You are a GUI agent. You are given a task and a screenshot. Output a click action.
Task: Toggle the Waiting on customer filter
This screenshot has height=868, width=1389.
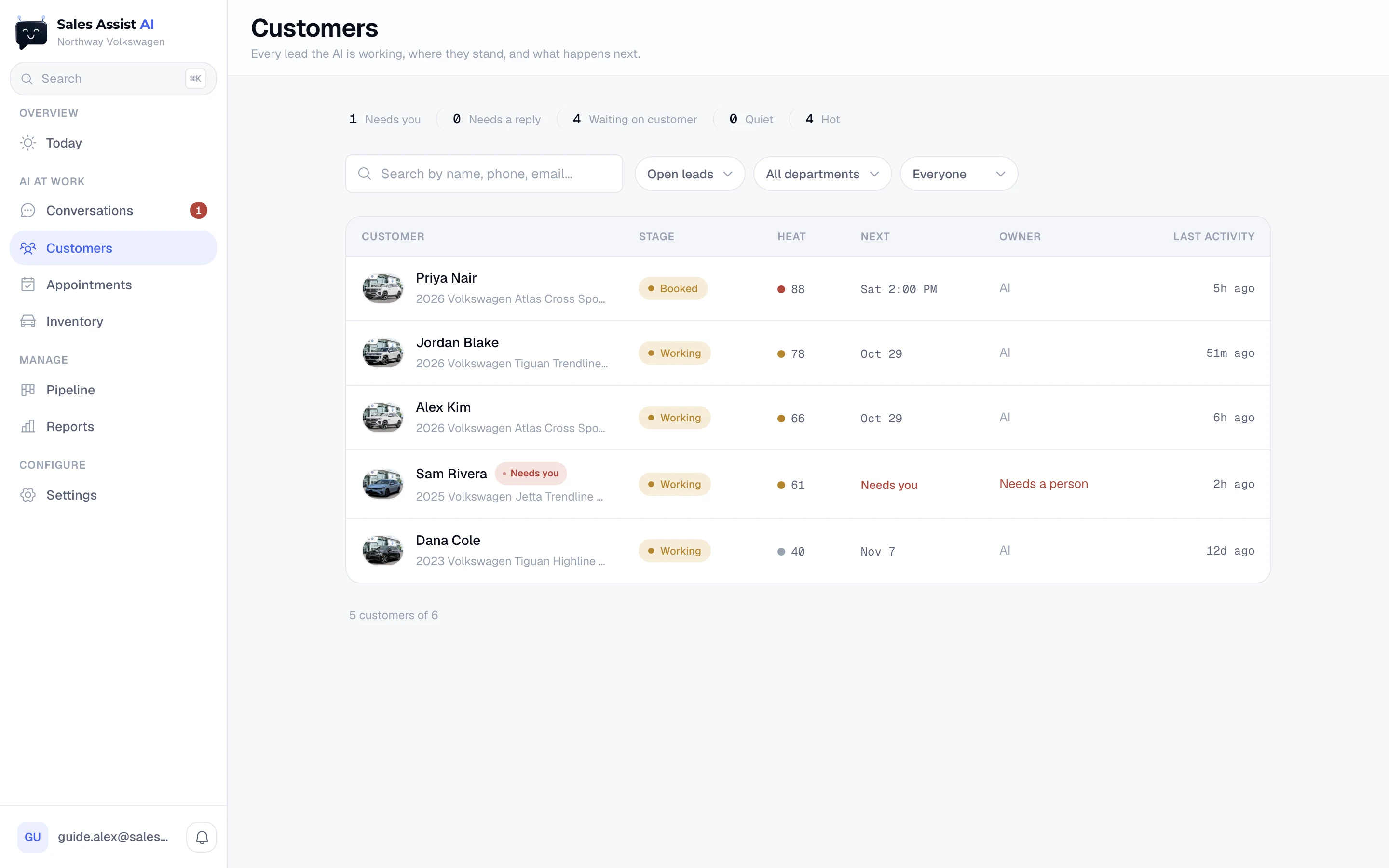click(635, 120)
